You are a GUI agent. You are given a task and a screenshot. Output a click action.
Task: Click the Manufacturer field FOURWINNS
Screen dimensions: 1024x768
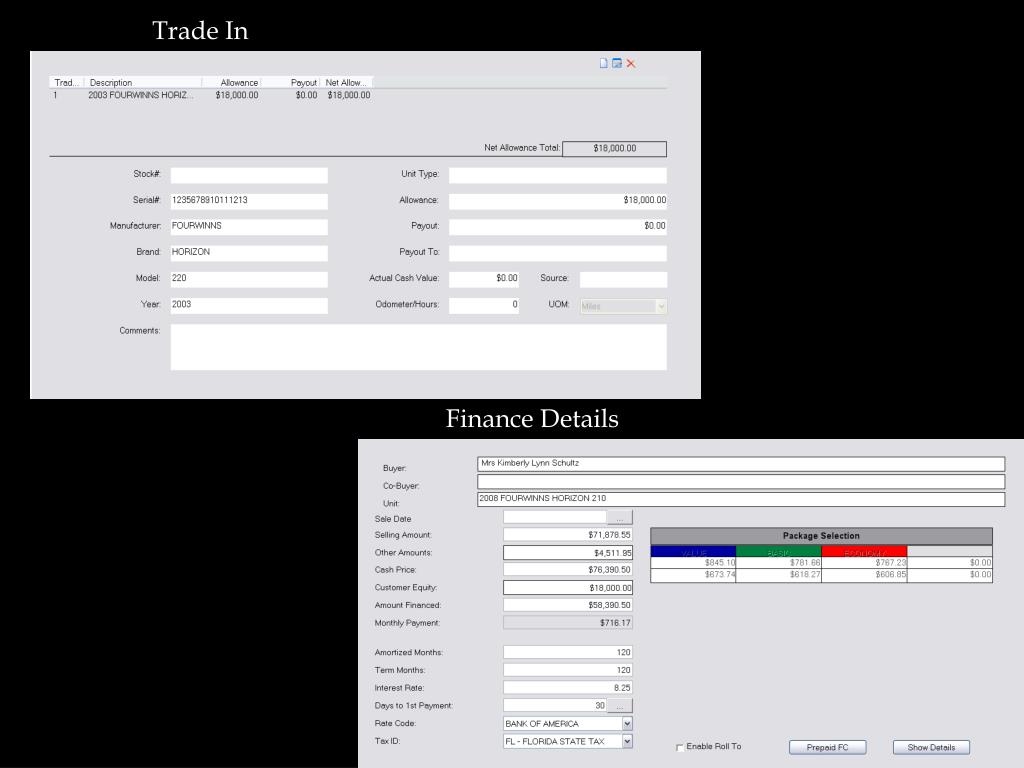249,227
